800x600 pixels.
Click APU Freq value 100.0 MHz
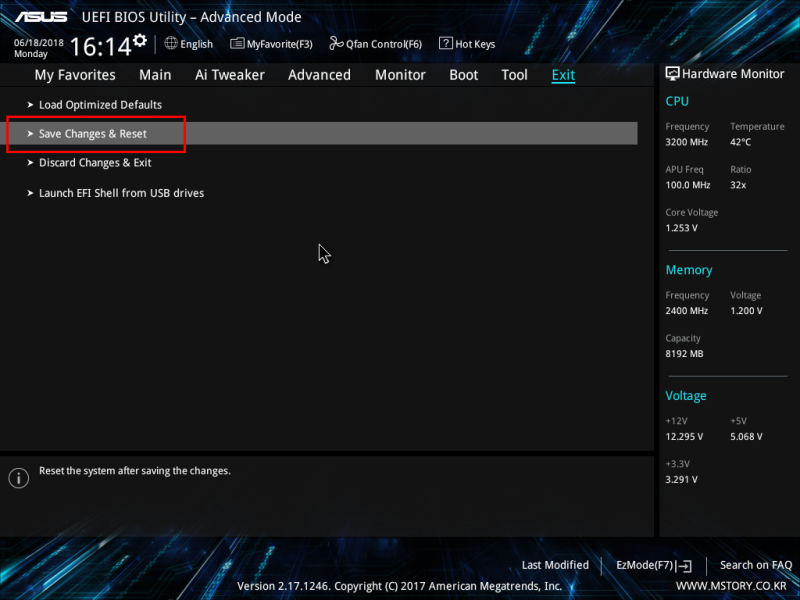tap(688, 185)
